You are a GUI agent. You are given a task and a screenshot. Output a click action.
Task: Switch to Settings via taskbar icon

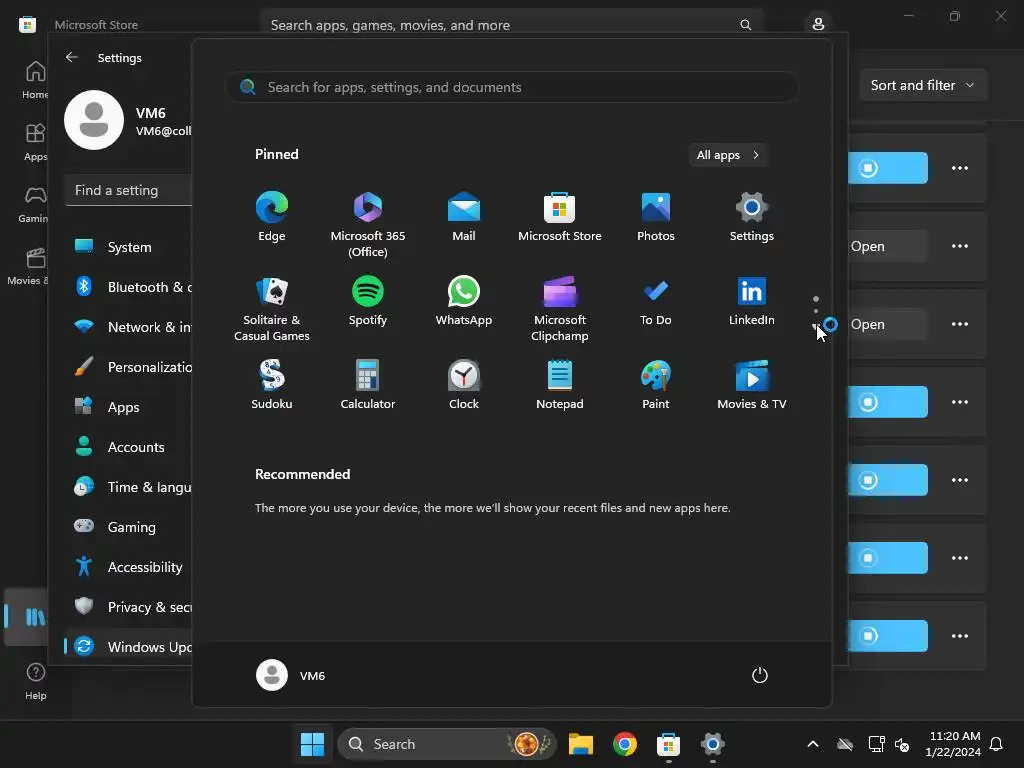[x=712, y=744]
